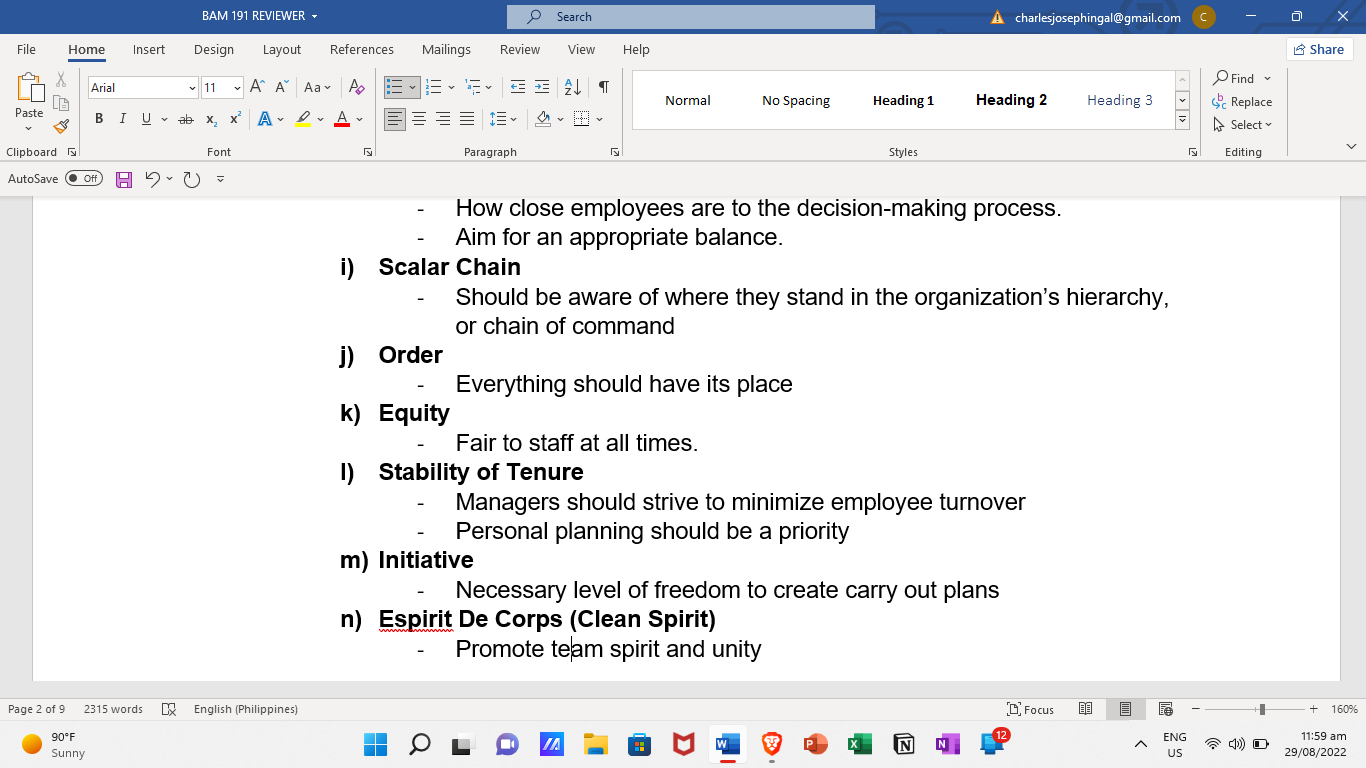Open the font size dropdown
The height and width of the screenshot is (768, 1366).
point(237,88)
